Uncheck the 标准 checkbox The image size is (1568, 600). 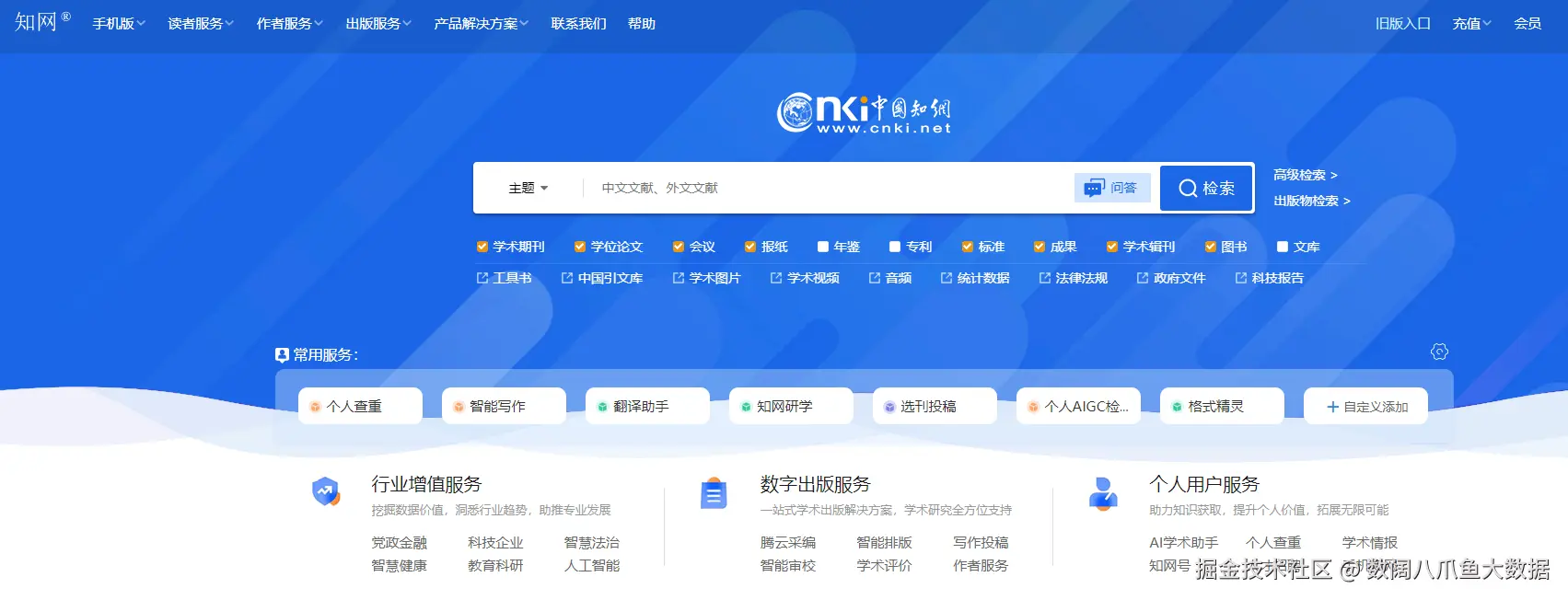click(x=968, y=247)
